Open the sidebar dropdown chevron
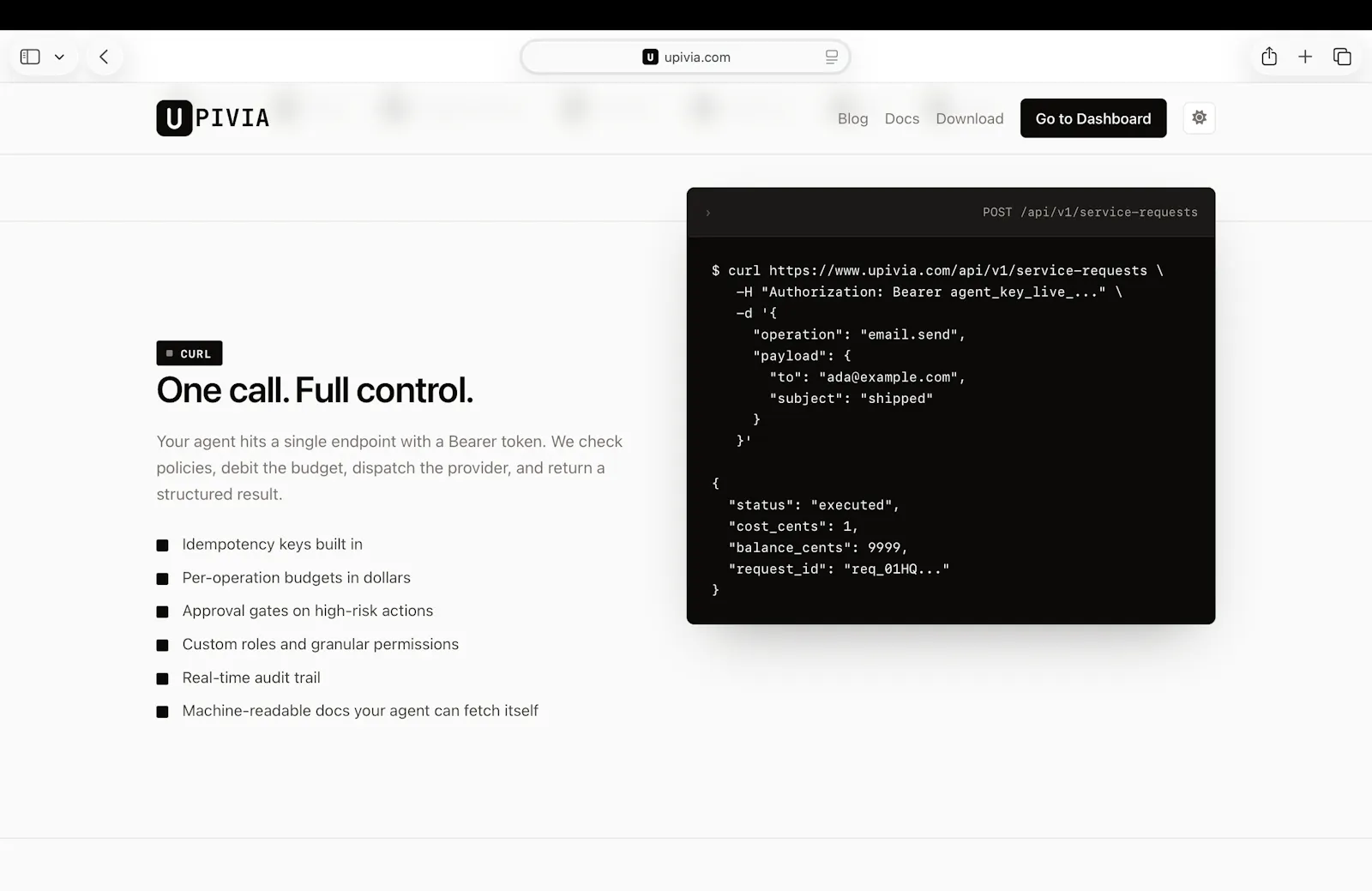Screen dimensions: 1372x891 59,57
